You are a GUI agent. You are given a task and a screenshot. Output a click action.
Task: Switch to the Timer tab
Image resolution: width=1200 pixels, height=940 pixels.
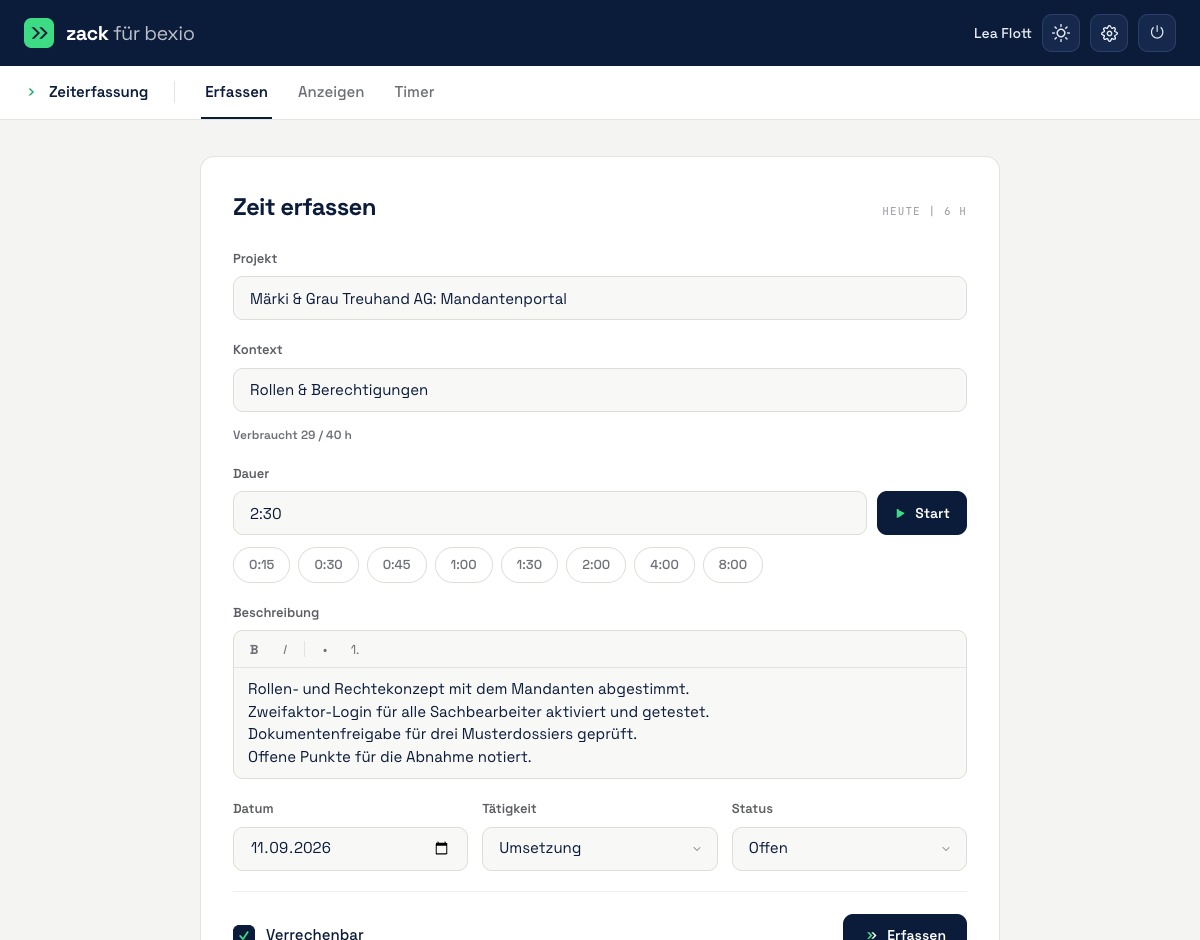click(x=414, y=92)
